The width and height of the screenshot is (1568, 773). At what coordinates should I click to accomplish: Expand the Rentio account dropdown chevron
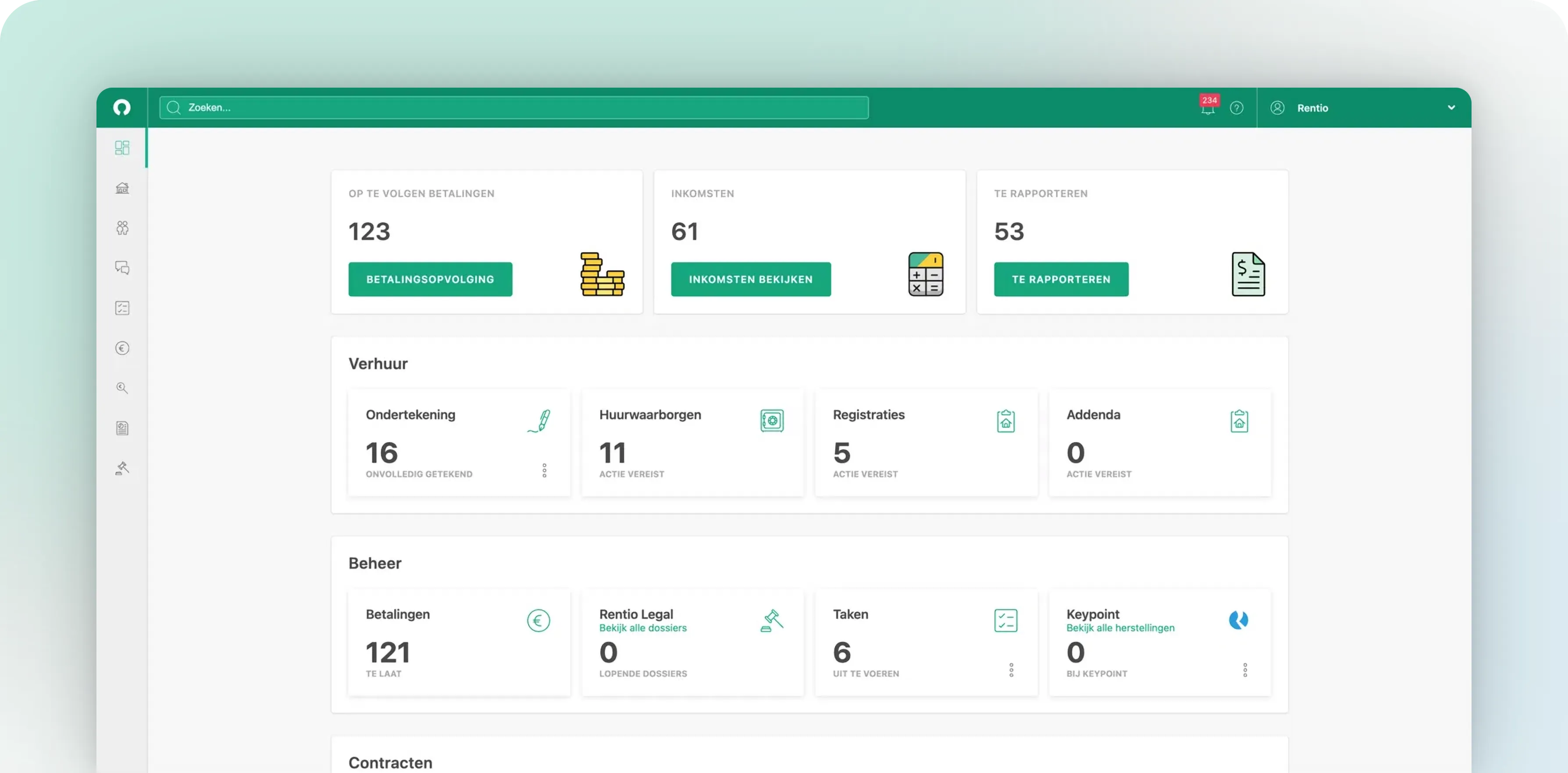tap(1451, 108)
